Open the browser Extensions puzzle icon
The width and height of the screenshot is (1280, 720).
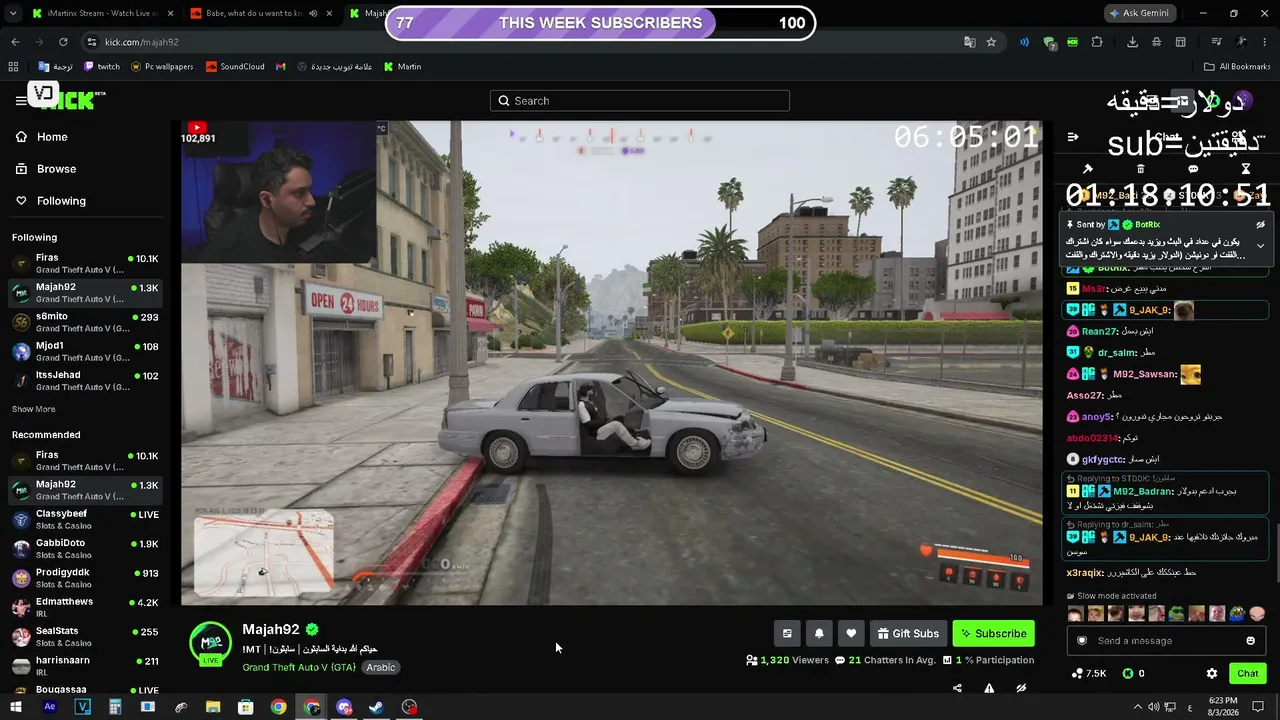[1097, 42]
